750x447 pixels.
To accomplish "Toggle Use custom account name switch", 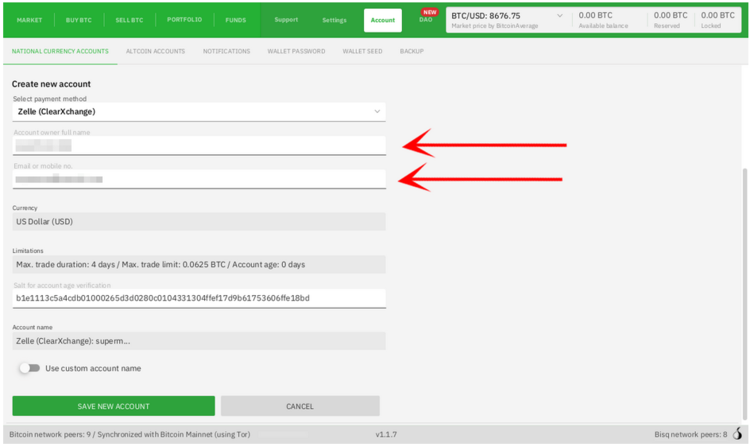I will tap(29, 368).
